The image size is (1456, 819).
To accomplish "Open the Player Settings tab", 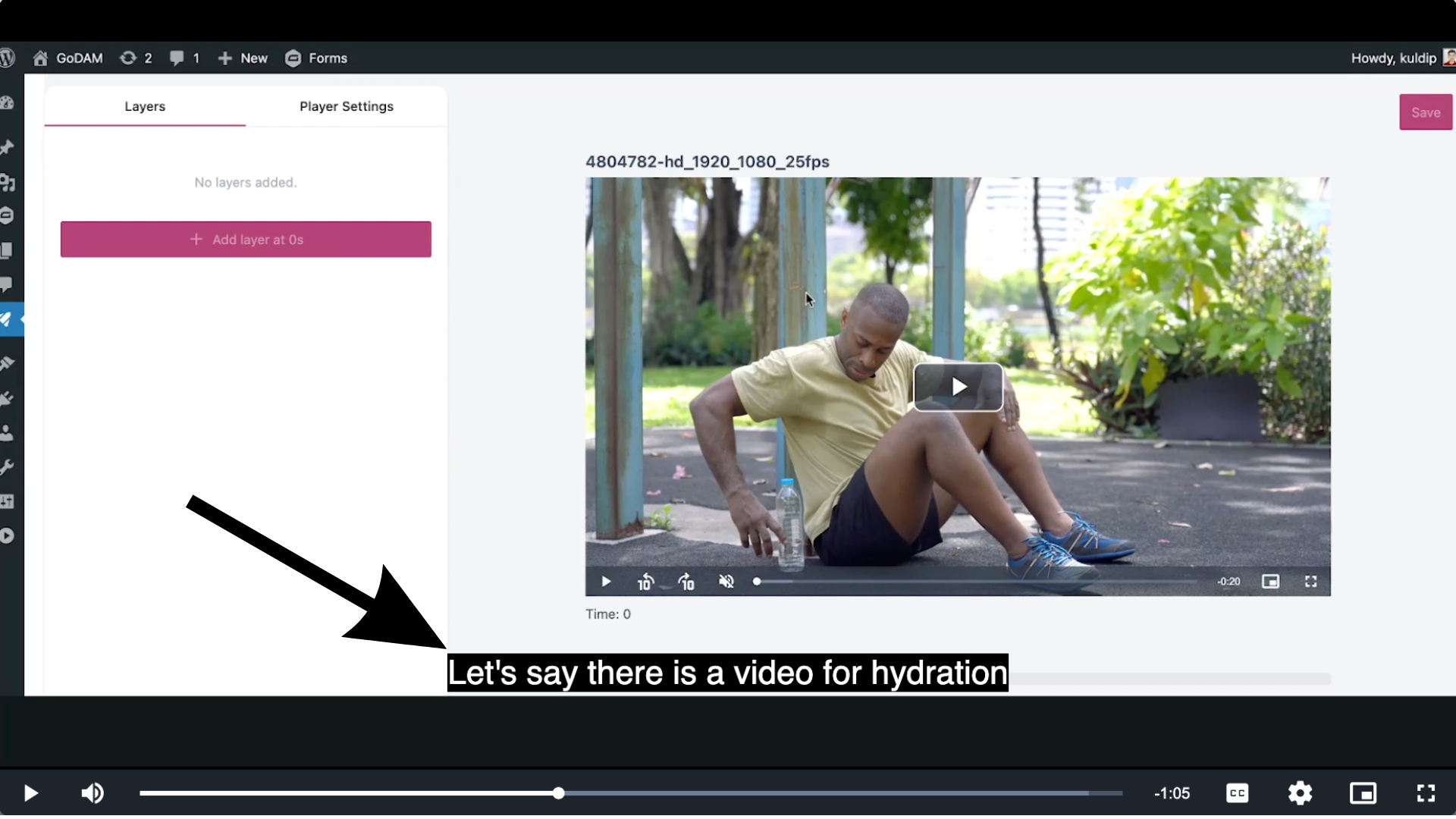I will [x=346, y=106].
